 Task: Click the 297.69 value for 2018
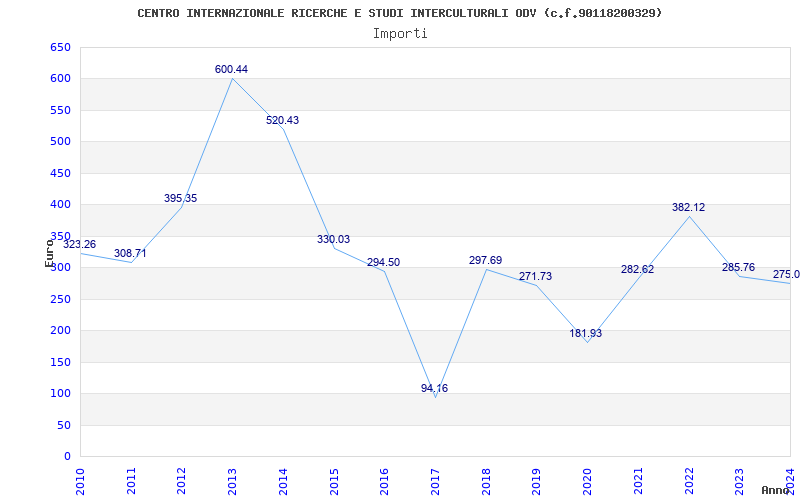tap(485, 261)
